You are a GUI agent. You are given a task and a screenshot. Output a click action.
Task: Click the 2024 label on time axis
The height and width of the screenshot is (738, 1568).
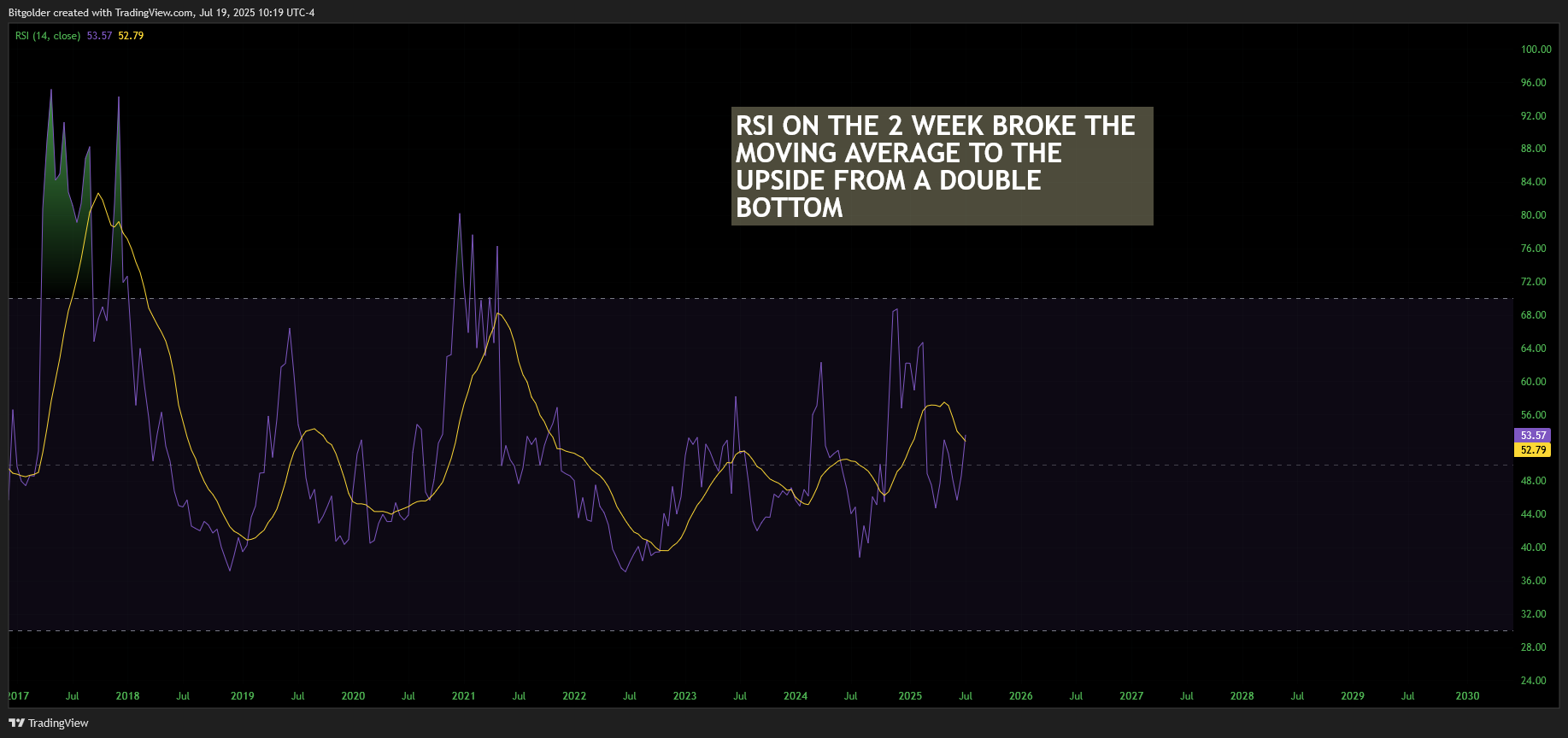(x=796, y=696)
